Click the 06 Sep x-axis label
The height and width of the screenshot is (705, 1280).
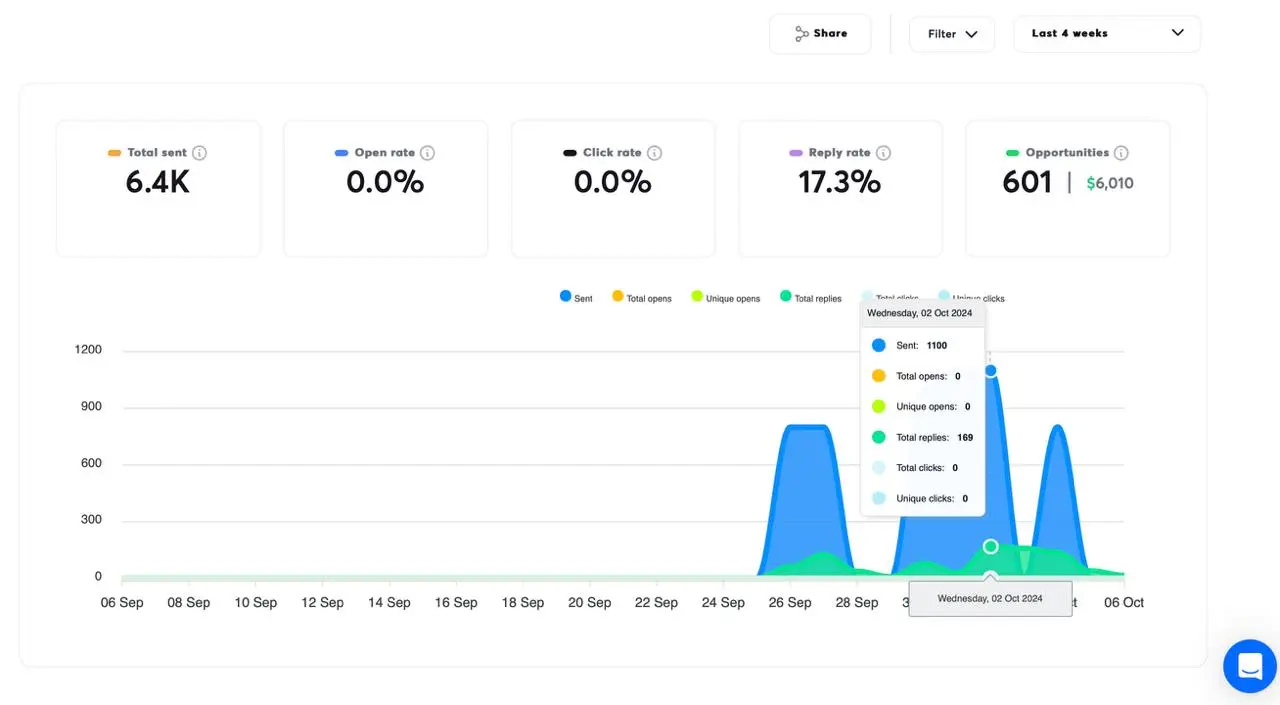[x=122, y=602]
